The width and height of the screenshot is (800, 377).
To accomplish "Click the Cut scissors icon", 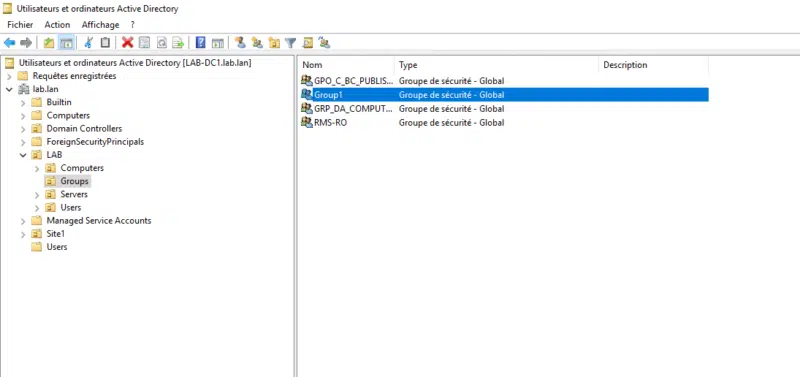I will [x=88, y=43].
